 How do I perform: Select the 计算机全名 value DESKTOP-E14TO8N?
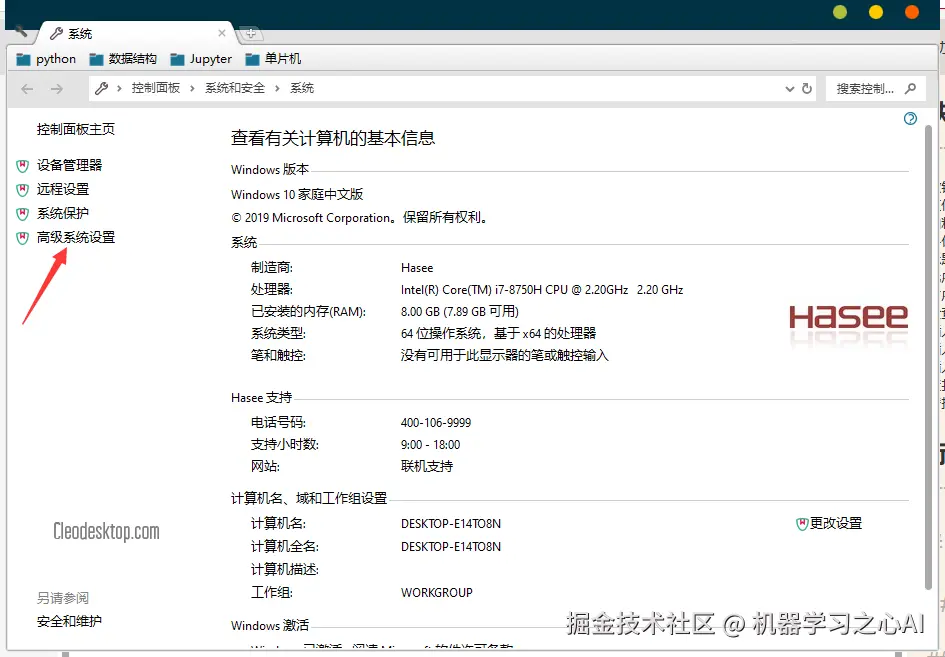click(451, 547)
